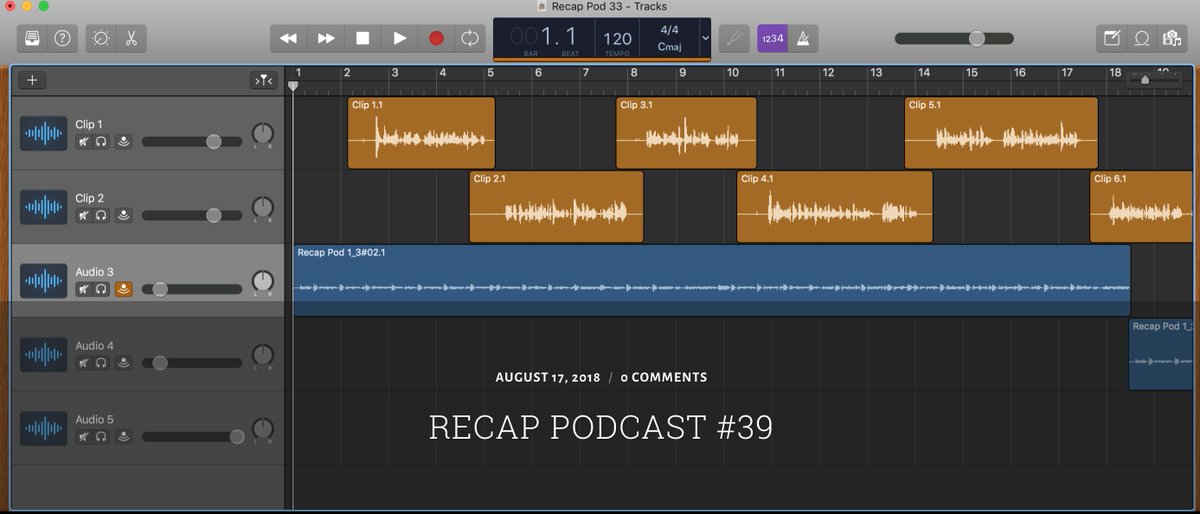The width and height of the screenshot is (1200, 514).
Task: Click the Clip 1 track volume slider
Action: point(192,142)
